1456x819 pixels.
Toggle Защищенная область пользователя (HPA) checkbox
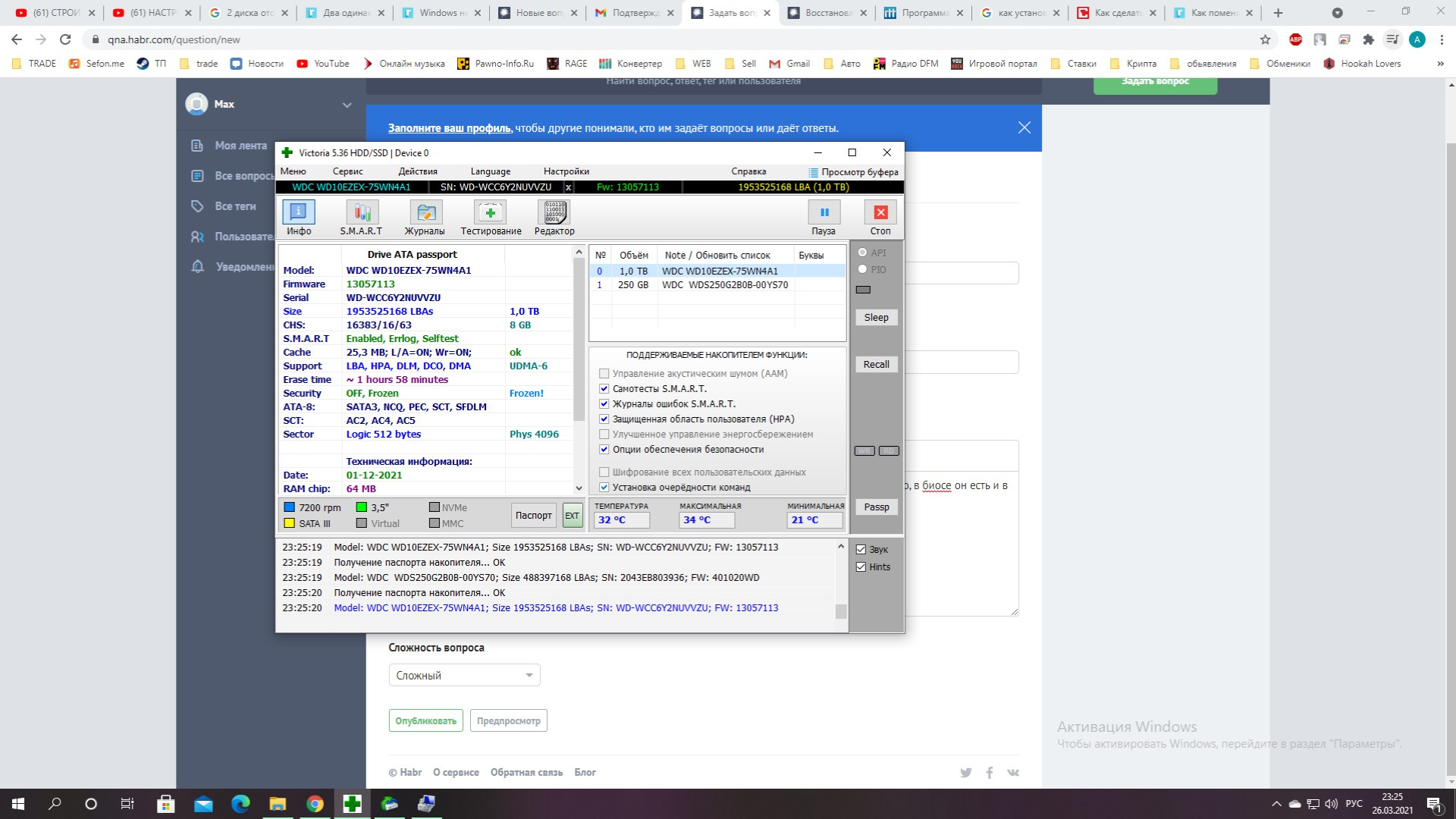(604, 419)
